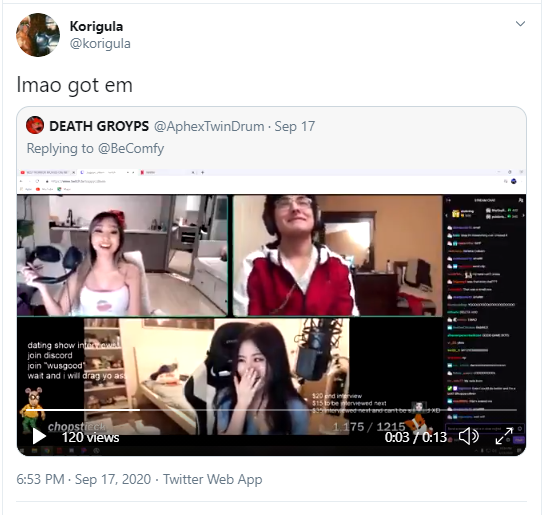Click the Twitch stream chat panel
Viewport: 560px width, 515px height.
[485, 314]
